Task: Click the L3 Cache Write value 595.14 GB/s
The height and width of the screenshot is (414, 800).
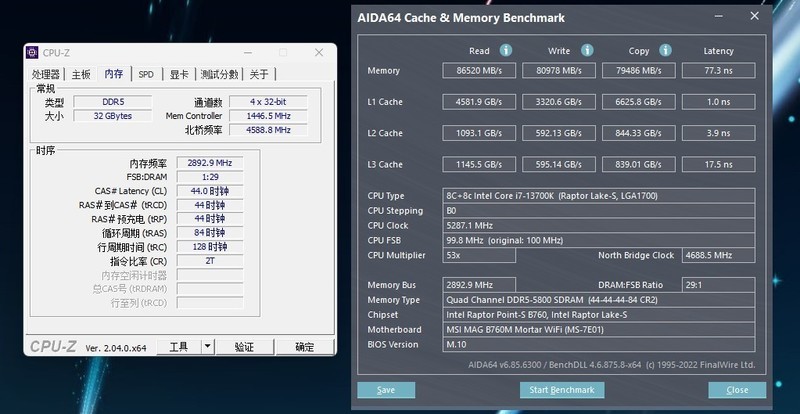Action: [x=559, y=164]
